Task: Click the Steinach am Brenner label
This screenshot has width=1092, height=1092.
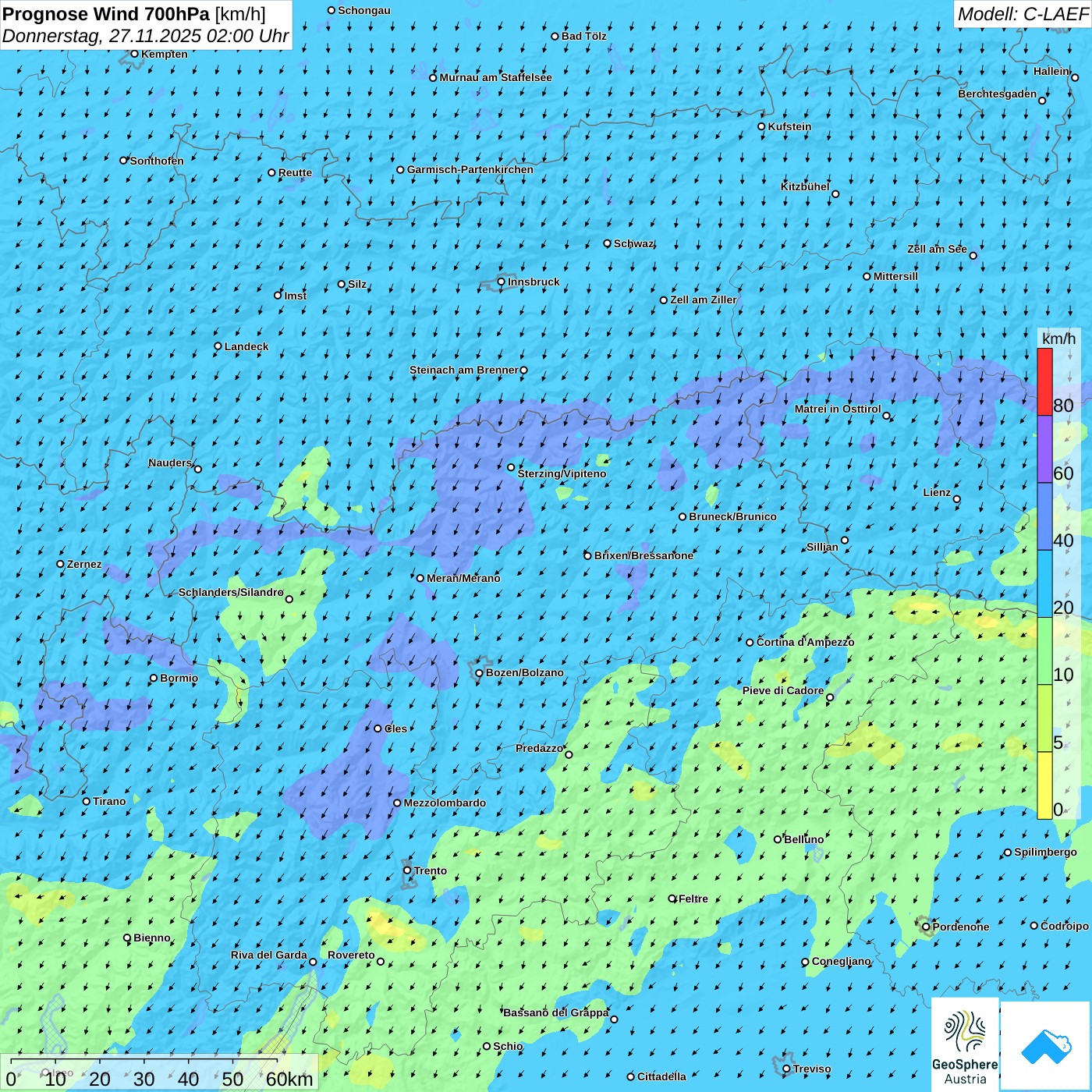Action: [x=463, y=370]
